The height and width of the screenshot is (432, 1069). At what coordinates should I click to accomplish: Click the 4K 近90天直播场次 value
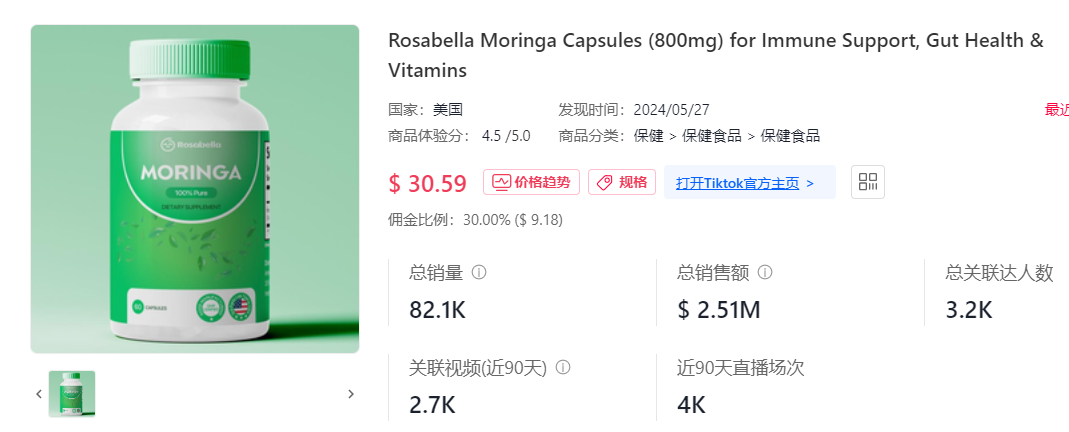point(691,405)
